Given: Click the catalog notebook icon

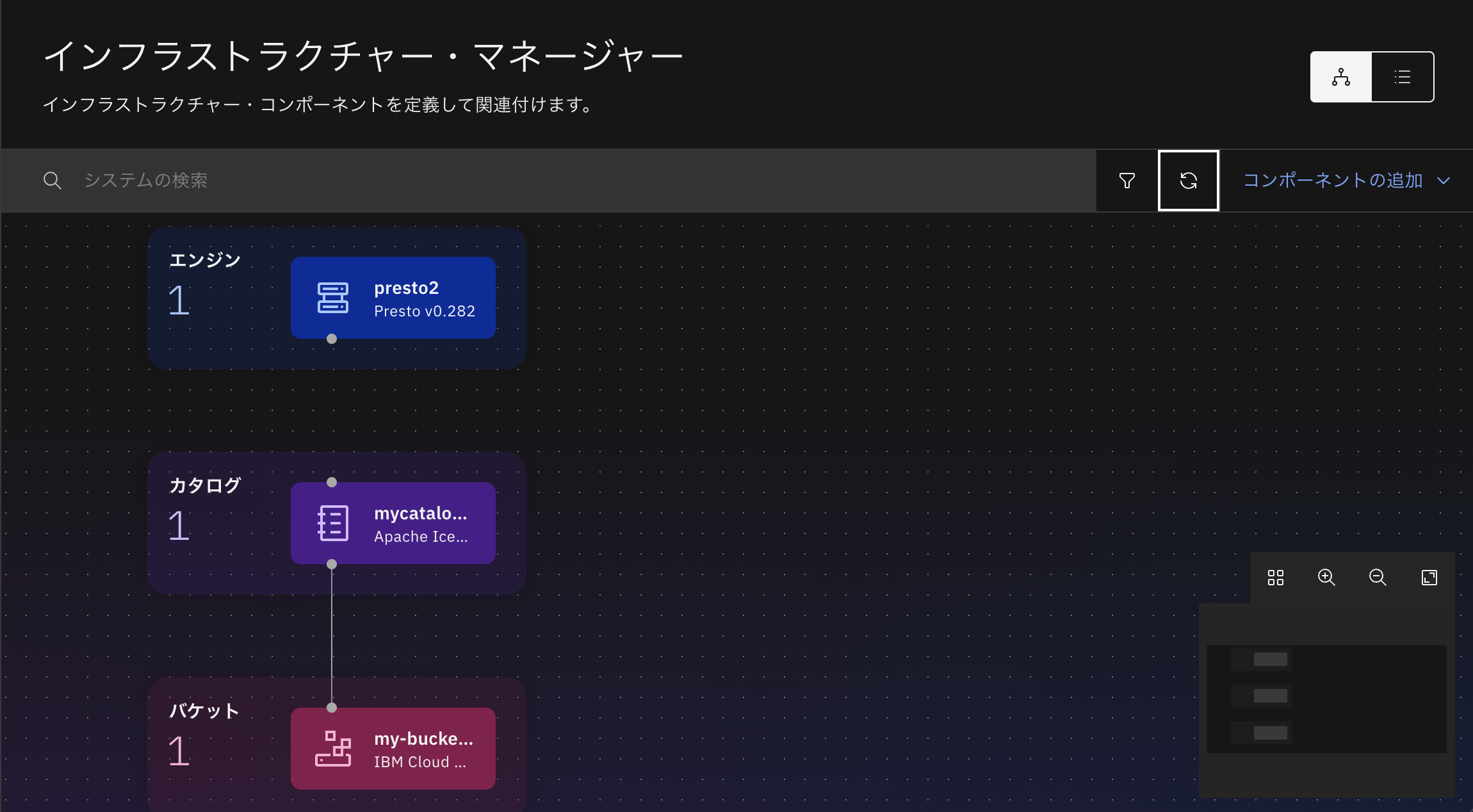Looking at the screenshot, I should click(x=333, y=523).
